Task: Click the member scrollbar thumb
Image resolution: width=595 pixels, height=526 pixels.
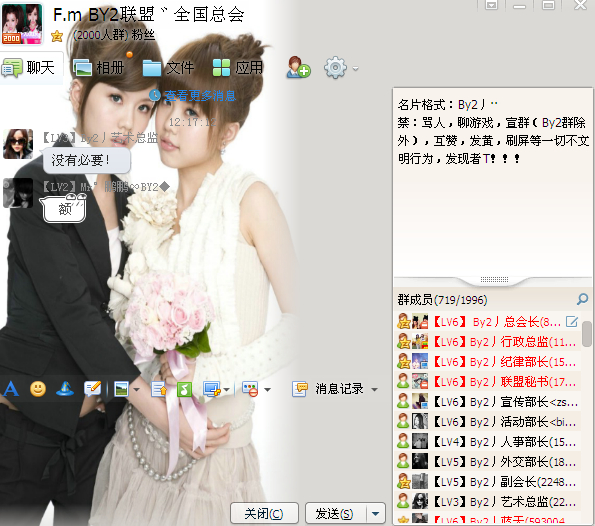Action: tap(587, 334)
